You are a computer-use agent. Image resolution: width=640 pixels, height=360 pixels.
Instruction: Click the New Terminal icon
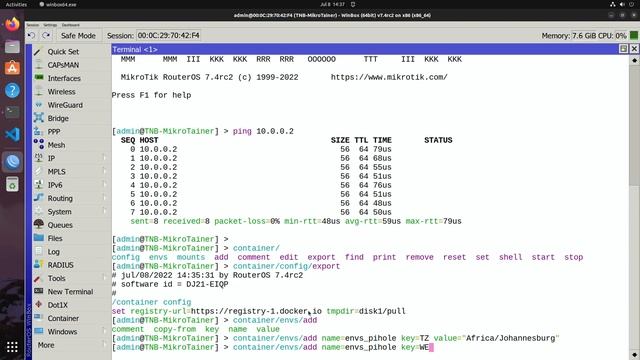[x=38, y=291]
